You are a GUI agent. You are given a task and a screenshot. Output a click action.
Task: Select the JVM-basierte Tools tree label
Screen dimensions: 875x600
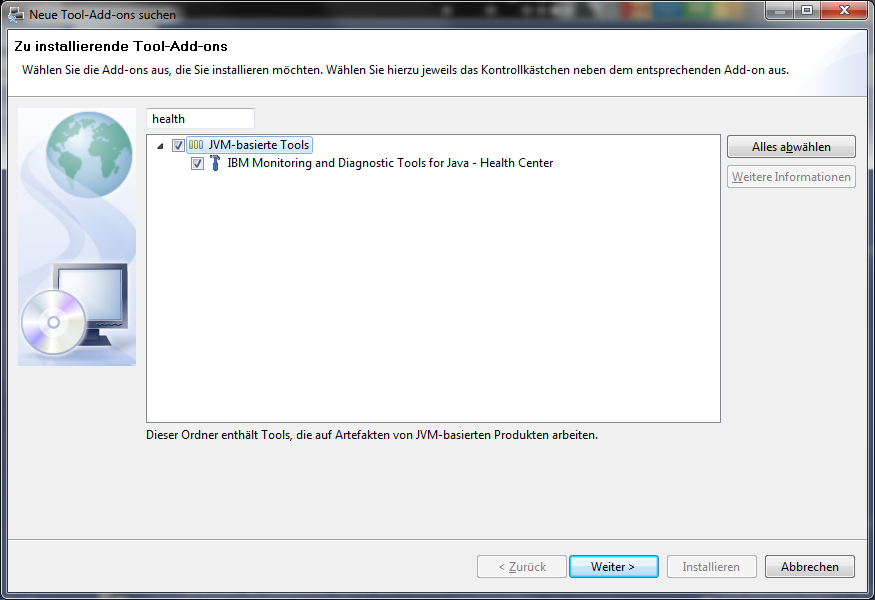(x=259, y=145)
